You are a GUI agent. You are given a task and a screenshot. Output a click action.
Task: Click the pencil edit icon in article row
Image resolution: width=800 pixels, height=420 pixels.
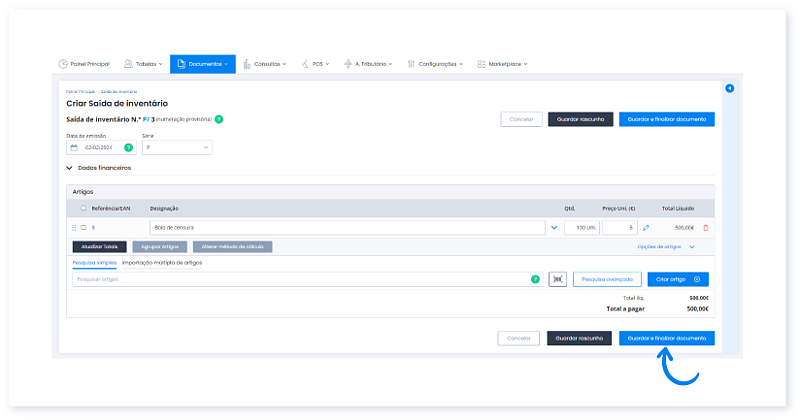click(646, 228)
